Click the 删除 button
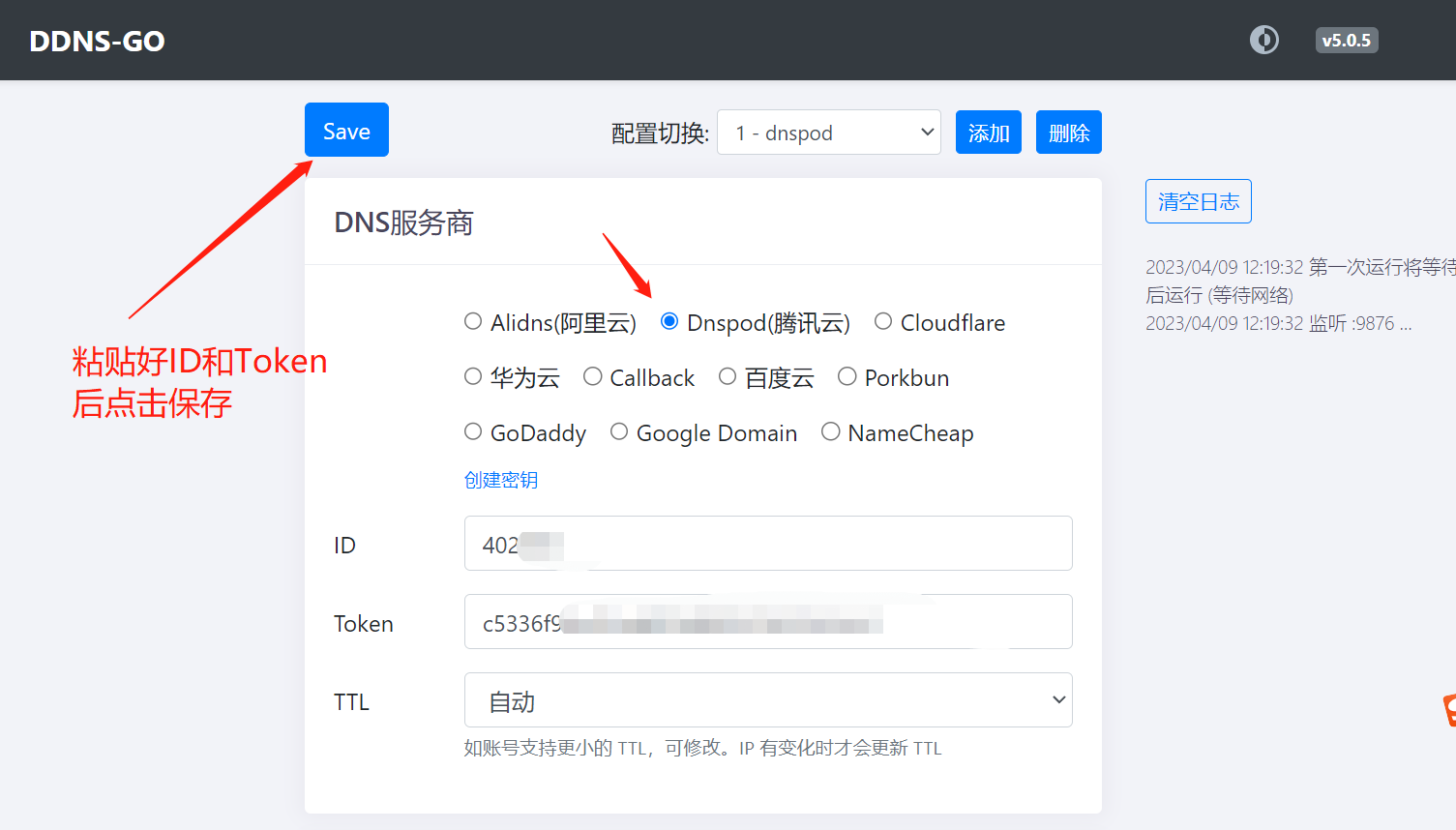This screenshot has width=1456, height=830. [x=1069, y=133]
